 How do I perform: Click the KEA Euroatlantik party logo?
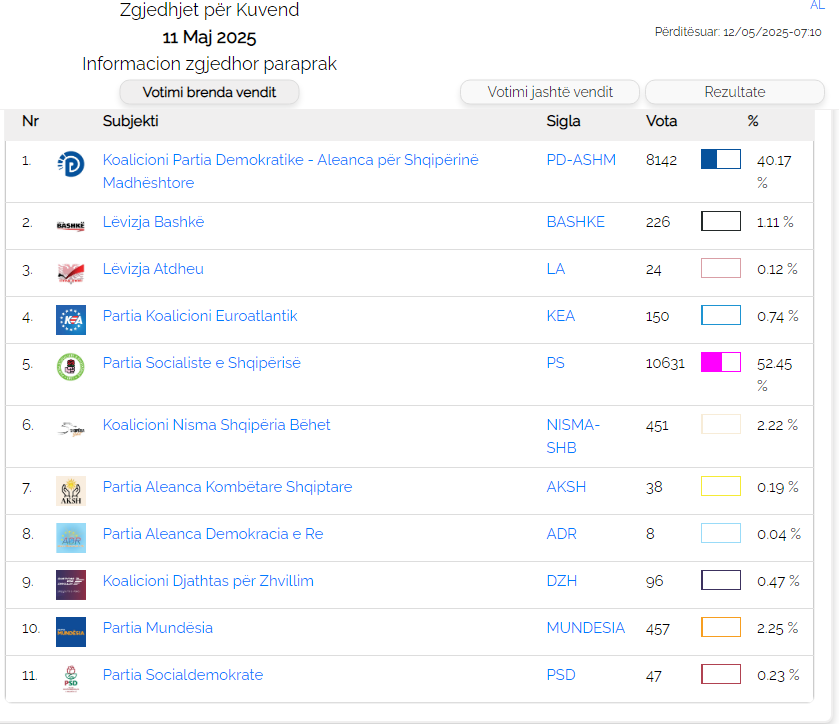[71, 319]
